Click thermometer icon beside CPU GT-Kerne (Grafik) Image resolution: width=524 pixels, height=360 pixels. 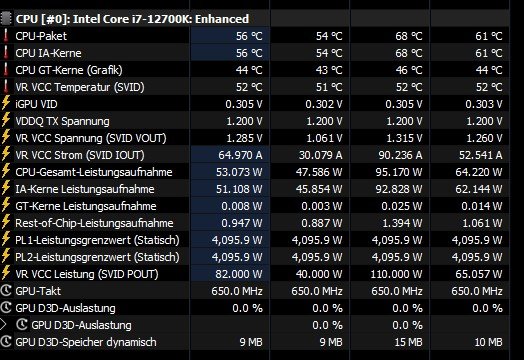point(6,70)
